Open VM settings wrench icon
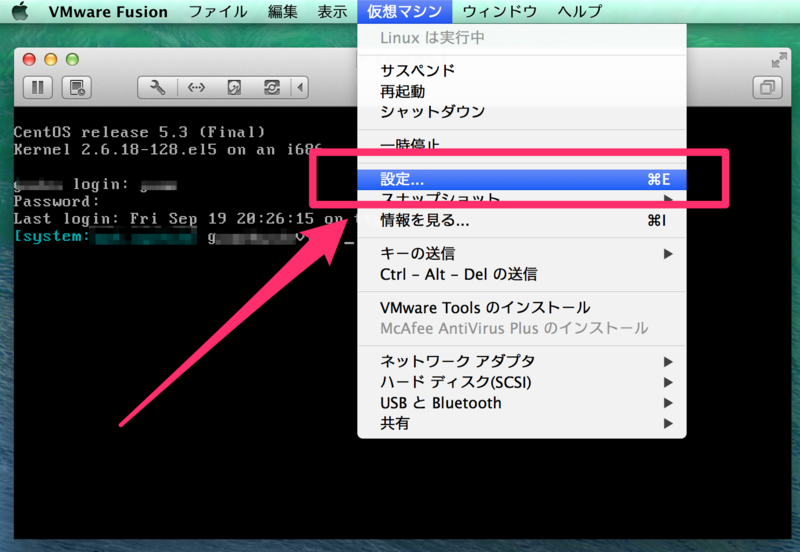This screenshot has width=800, height=552. tap(157, 87)
